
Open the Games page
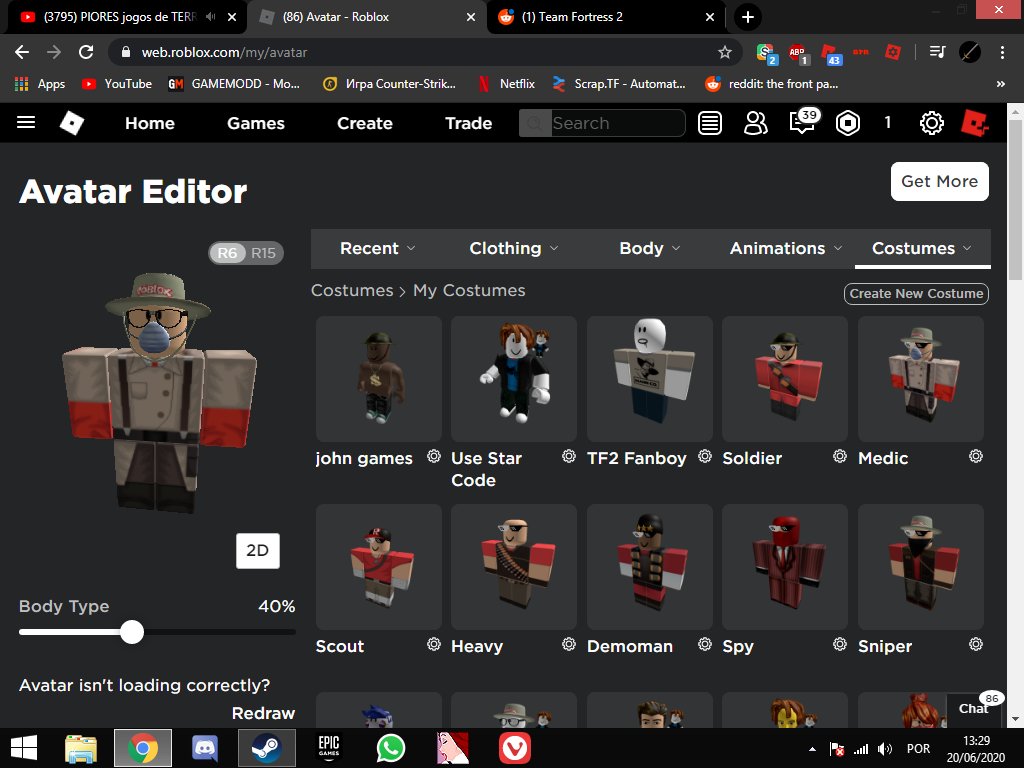pyautogui.click(x=255, y=123)
